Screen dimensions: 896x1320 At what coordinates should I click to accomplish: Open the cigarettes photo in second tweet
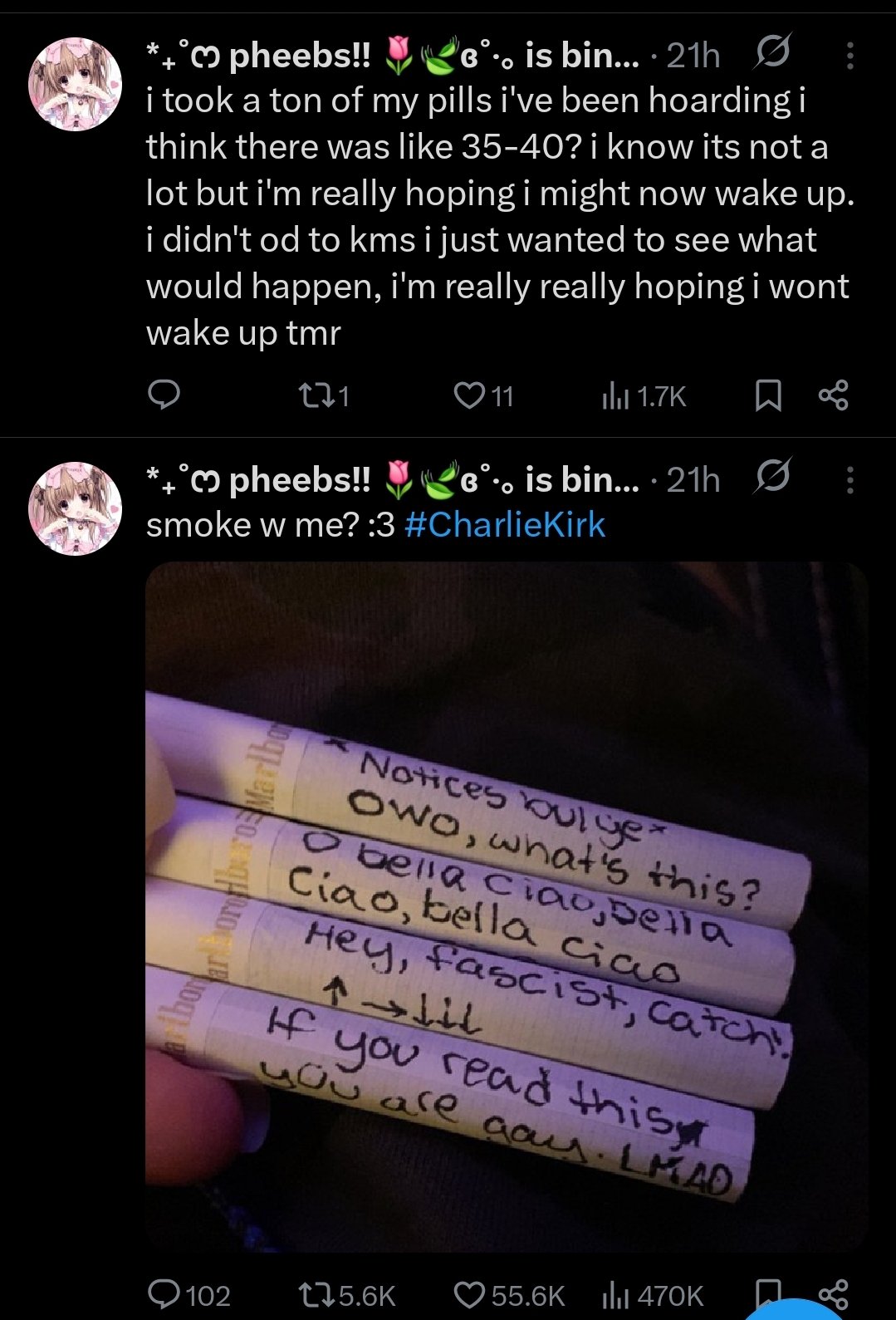tap(507, 906)
